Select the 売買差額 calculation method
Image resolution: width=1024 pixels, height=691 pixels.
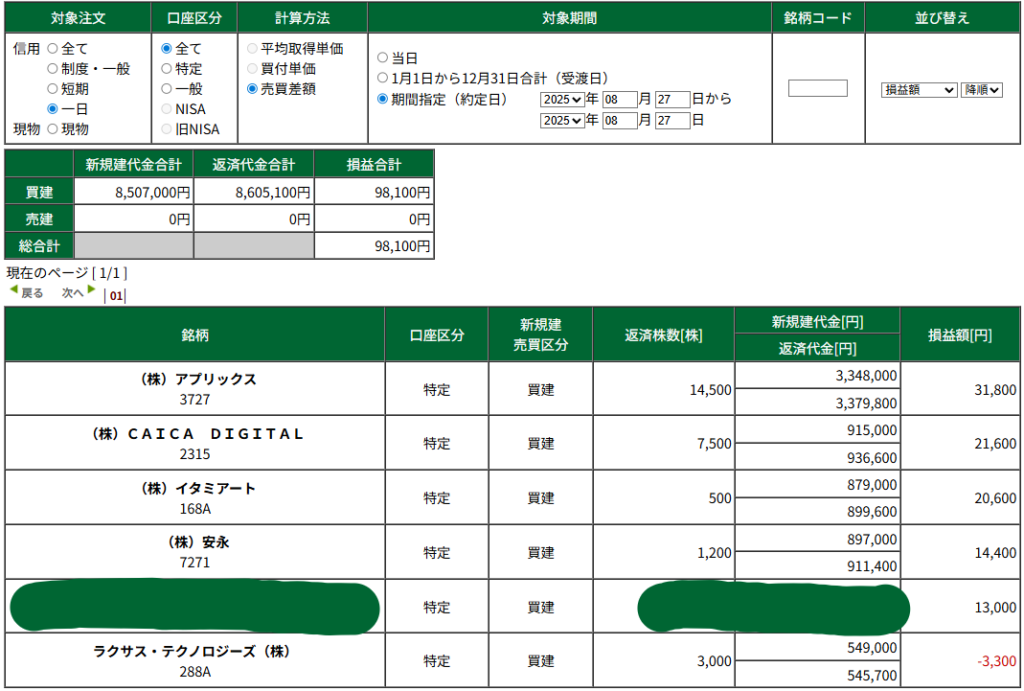pos(252,89)
